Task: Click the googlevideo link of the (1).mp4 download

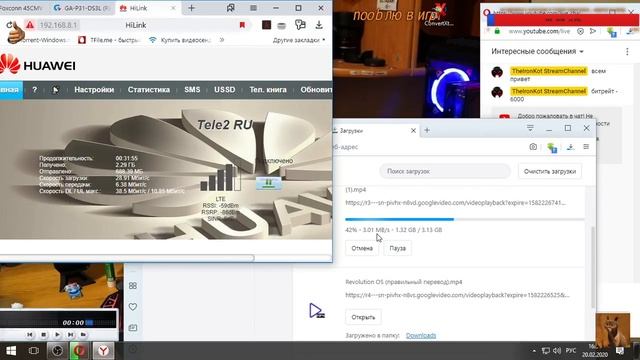Action: (456, 203)
